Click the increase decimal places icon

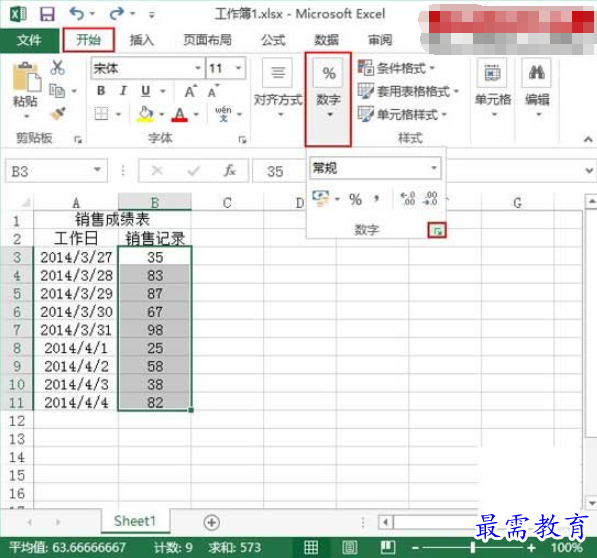[x=407, y=199]
